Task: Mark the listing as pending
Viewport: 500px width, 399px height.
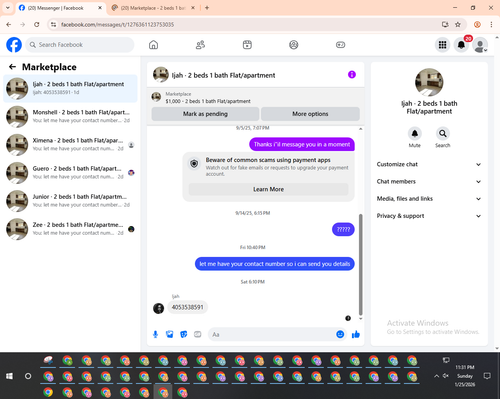Action: click(205, 114)
